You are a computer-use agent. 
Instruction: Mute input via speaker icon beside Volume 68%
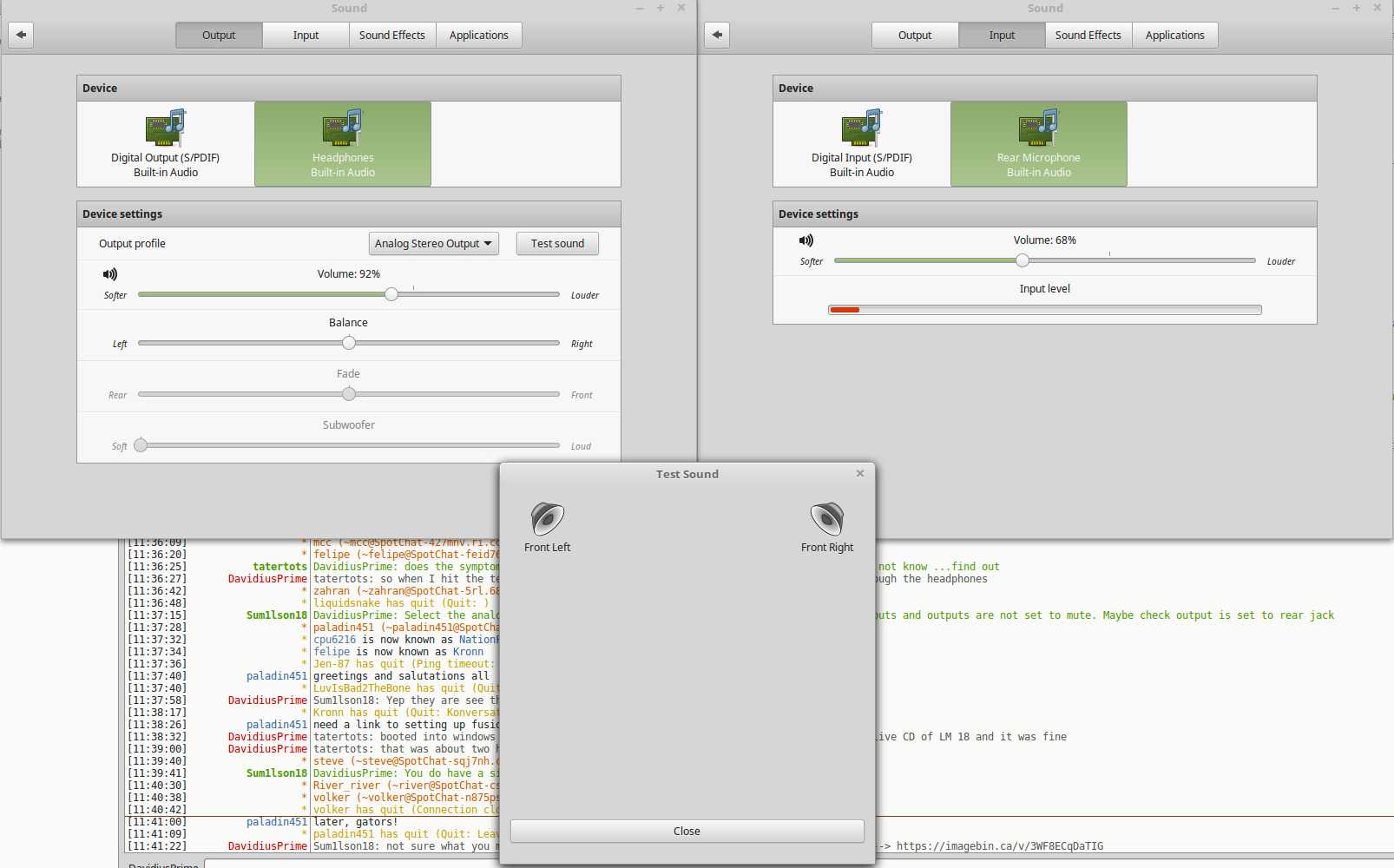(806, 240)
